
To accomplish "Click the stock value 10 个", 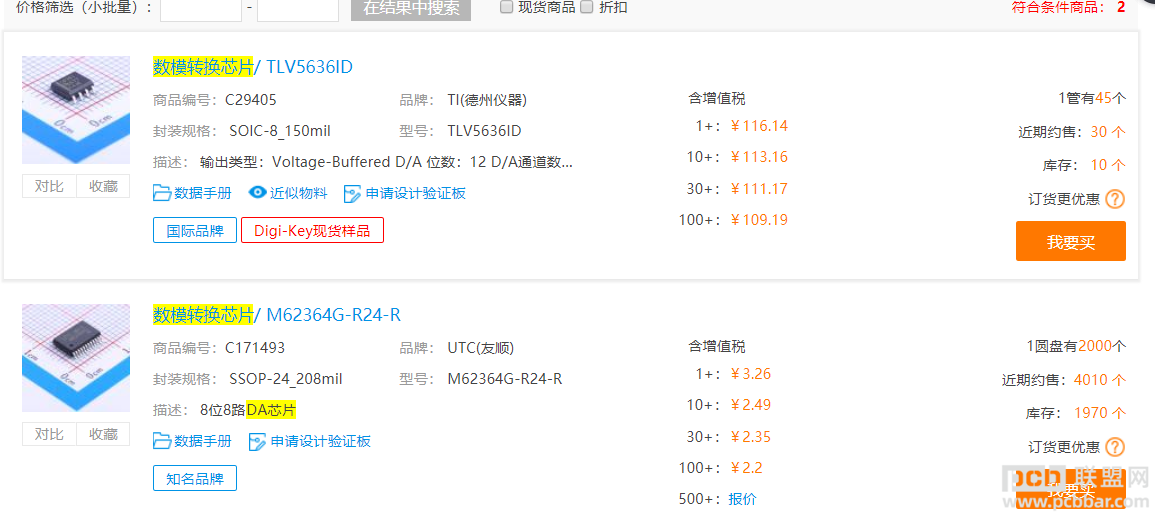I will pyautogui.click(x=1108, y=165).
